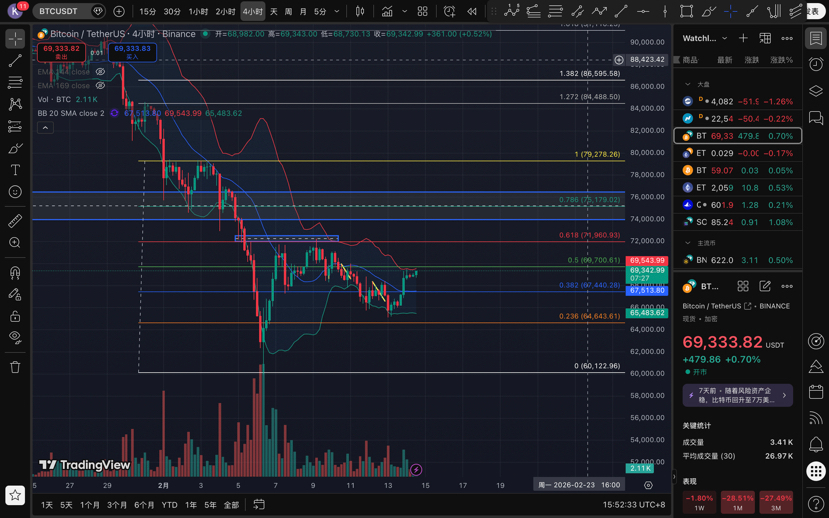Edit symbol notes in details panel
Screen dimensions: 829x518
pos(765,286)
